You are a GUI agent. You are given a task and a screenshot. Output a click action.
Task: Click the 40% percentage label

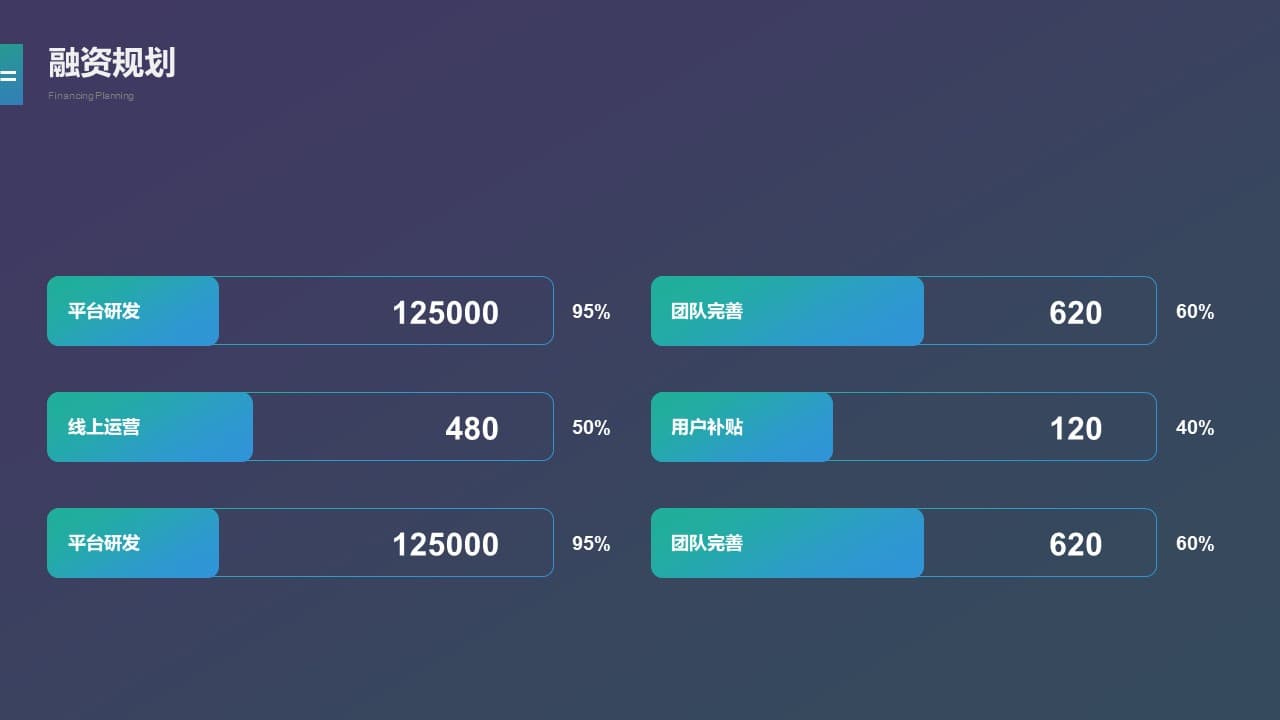(1195, 428)
